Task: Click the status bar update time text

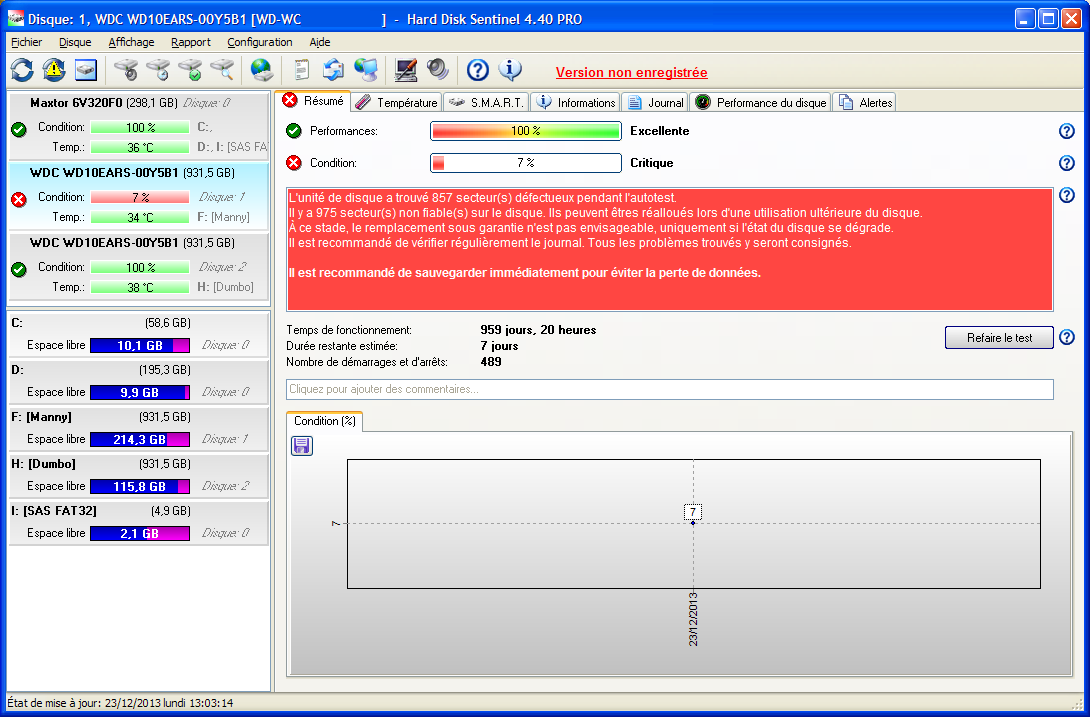Action: pos(120,703)
